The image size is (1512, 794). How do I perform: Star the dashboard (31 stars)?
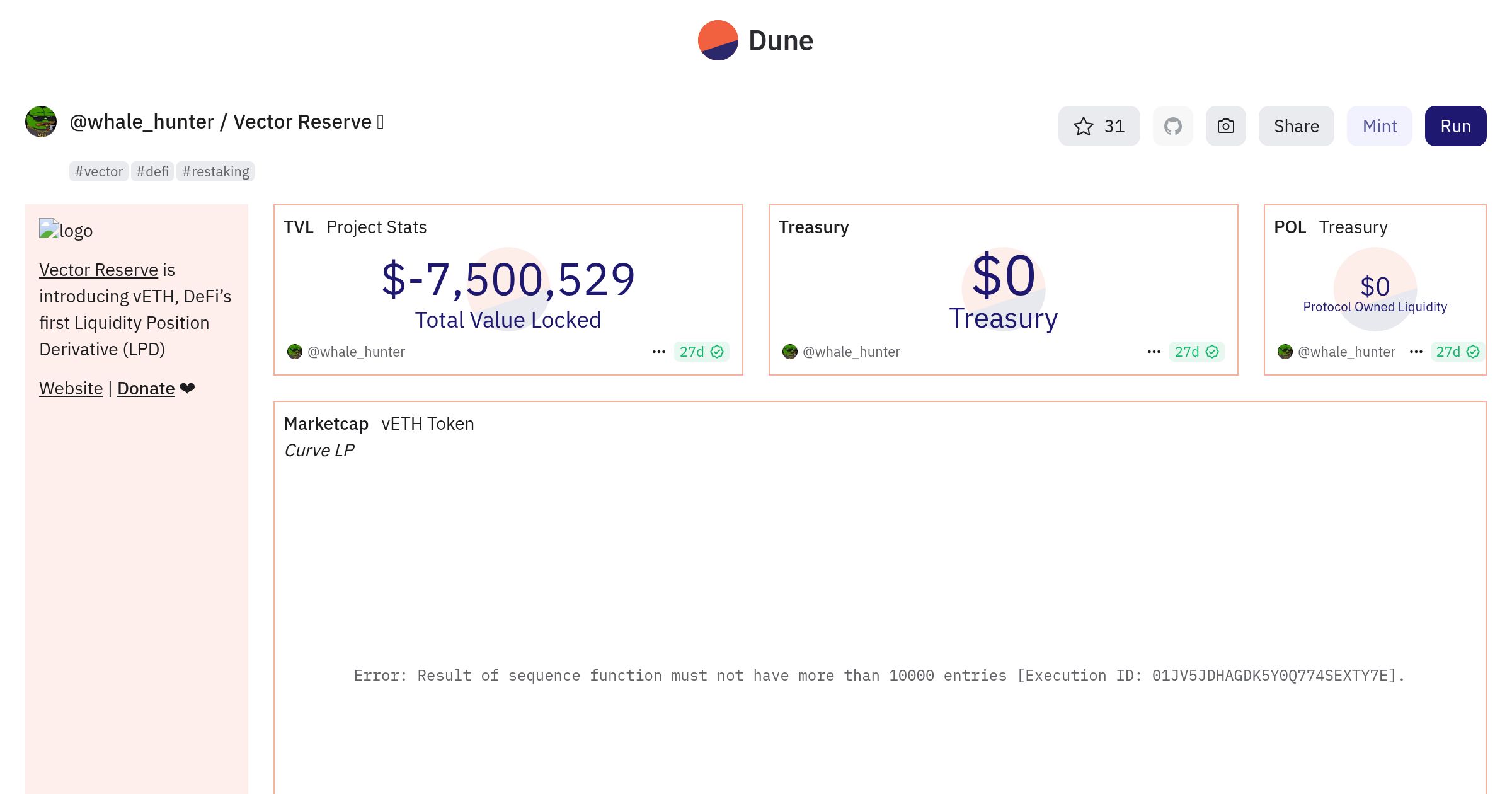click(x=1099, y=126)
